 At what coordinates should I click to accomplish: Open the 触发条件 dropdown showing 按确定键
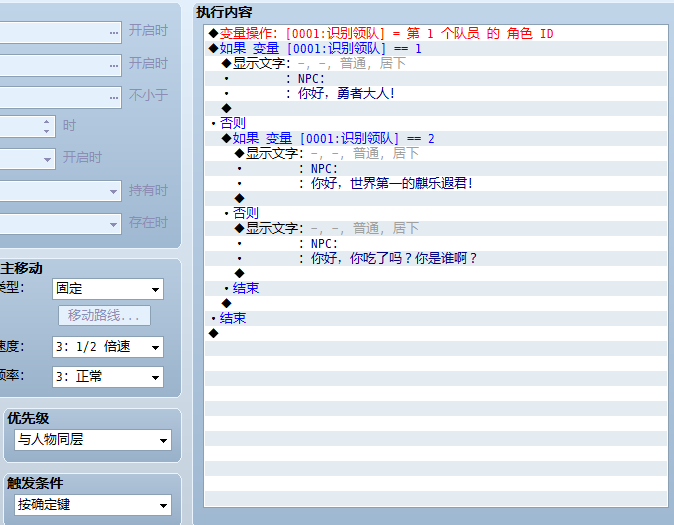(x=93, y=505)
